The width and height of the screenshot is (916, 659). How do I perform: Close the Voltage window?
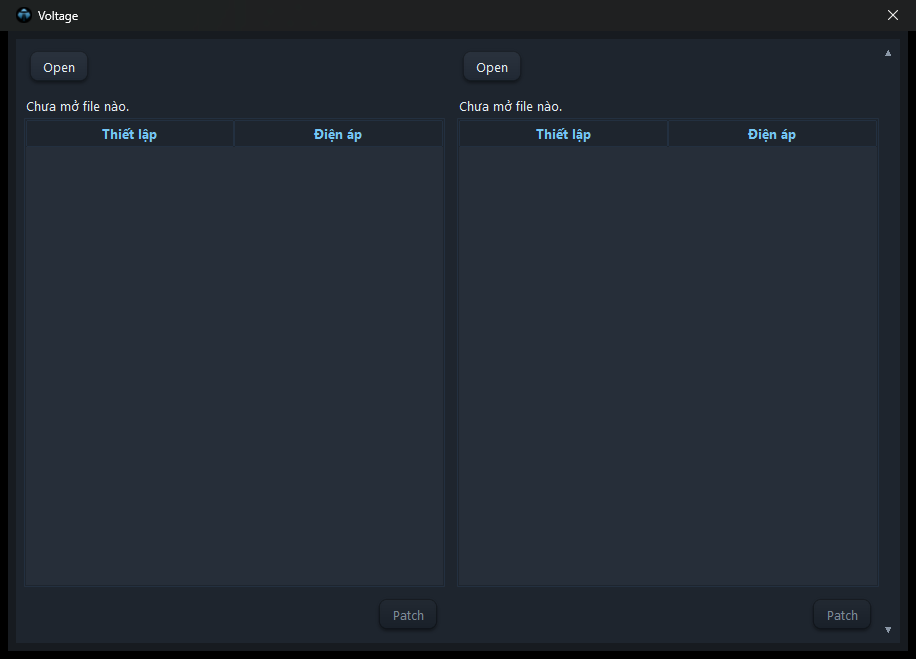coord(893,15)
